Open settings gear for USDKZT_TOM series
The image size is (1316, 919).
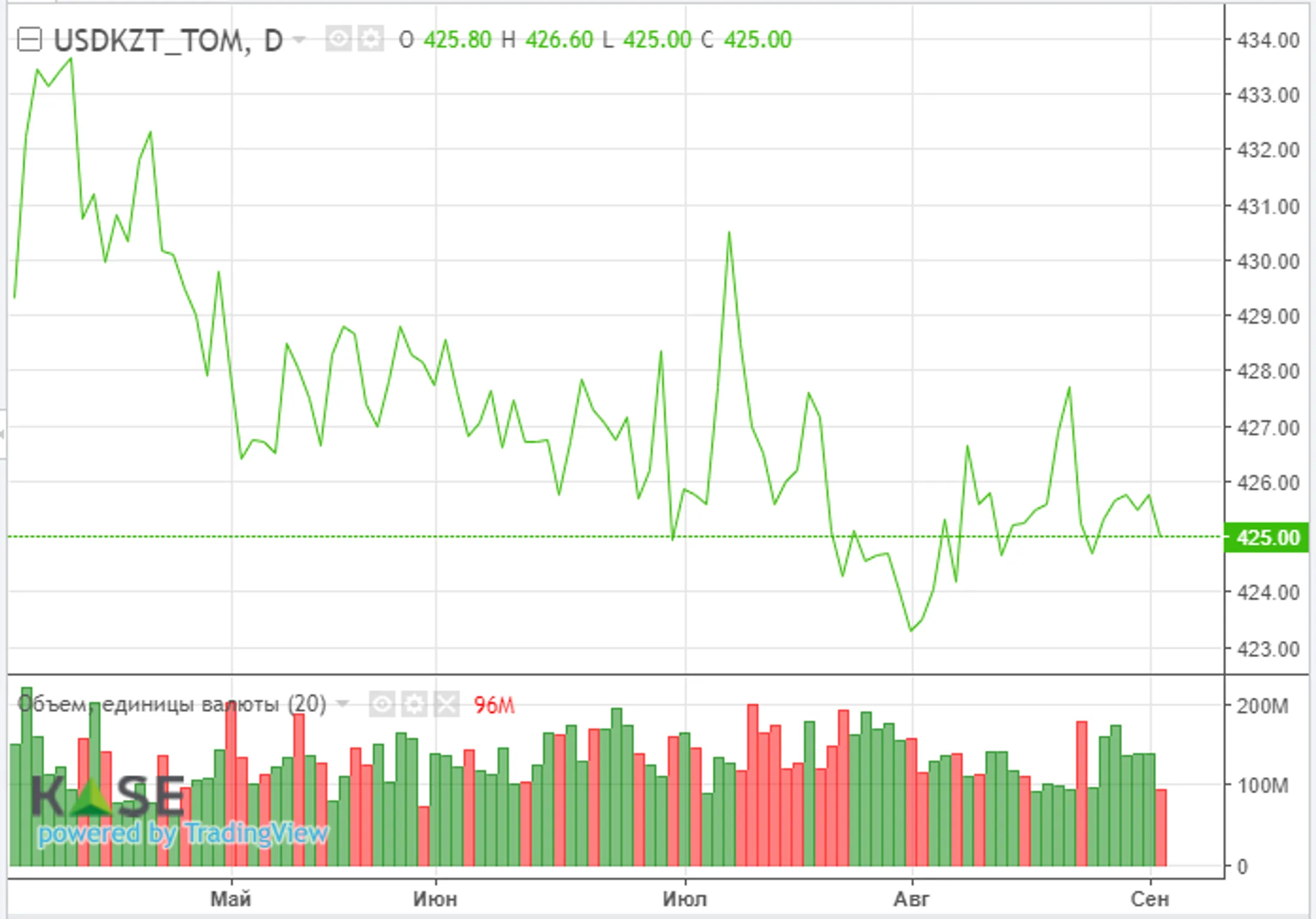(x=370, y=40)
